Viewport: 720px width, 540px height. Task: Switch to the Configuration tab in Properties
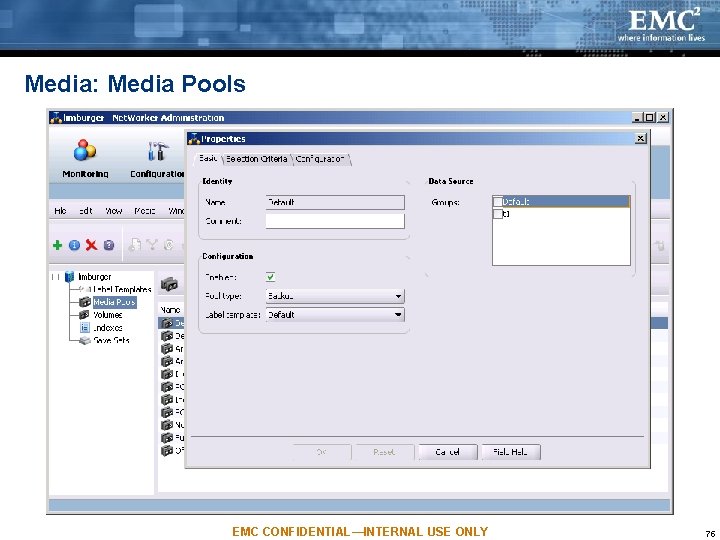point(321,159)
